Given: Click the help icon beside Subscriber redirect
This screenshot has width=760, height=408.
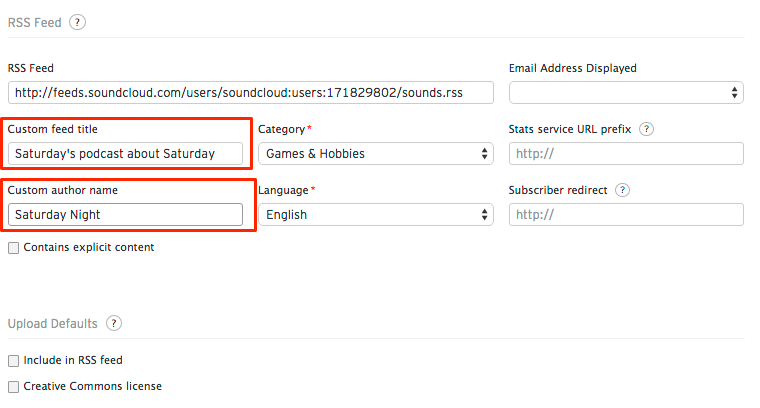Looking at the screenshot, I should click(x=622, y=190).
